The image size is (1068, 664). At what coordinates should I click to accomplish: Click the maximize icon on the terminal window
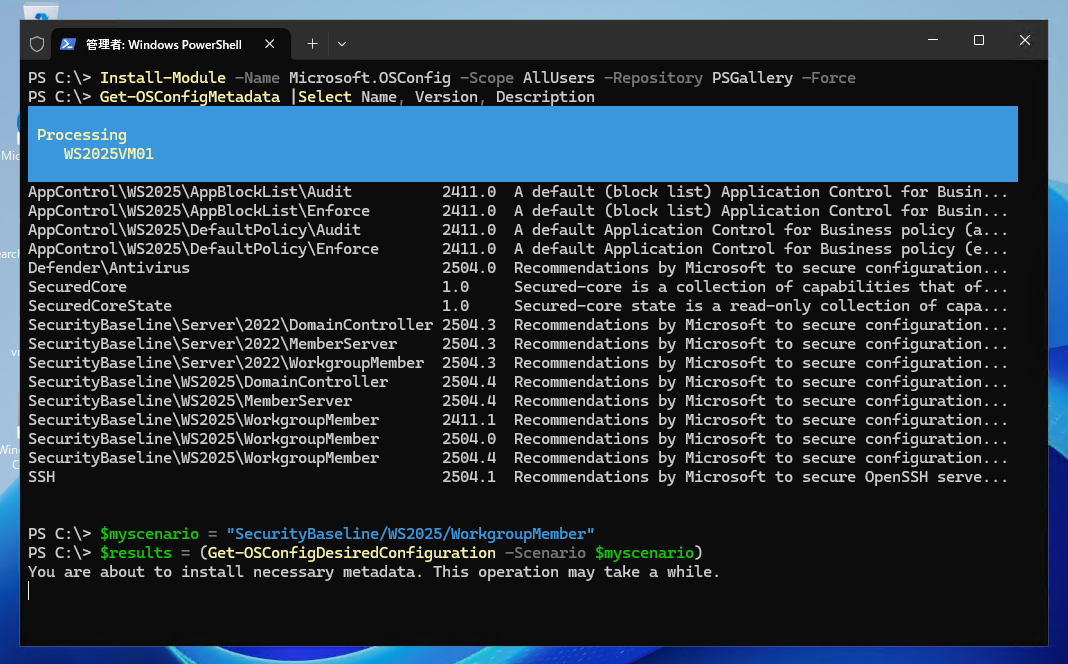tap(978, 40)
